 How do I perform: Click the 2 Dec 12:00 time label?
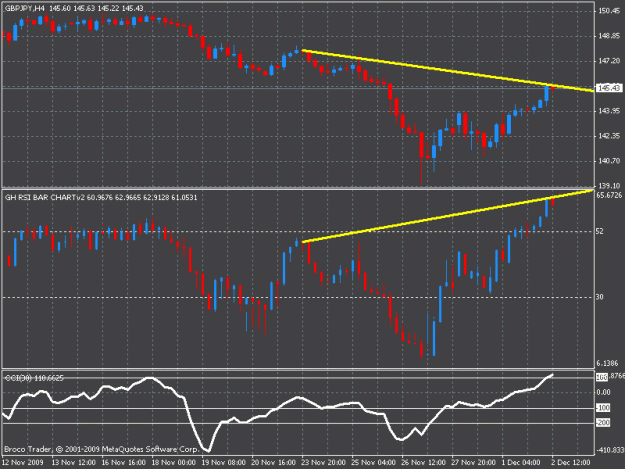click(x=571, y=462)
